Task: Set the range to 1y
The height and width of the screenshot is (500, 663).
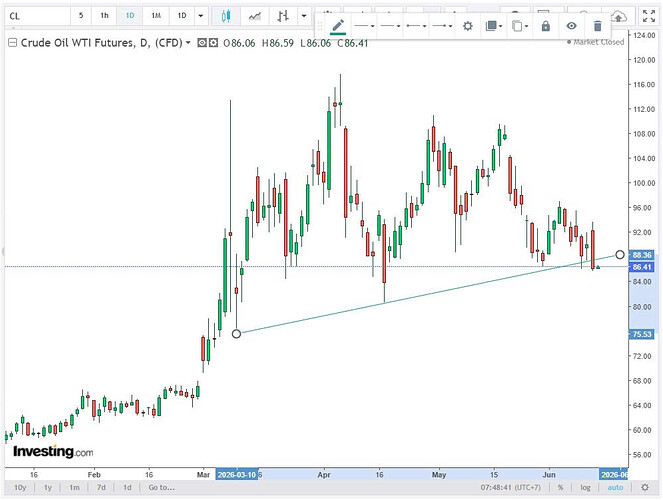Action: coord(48,487)
